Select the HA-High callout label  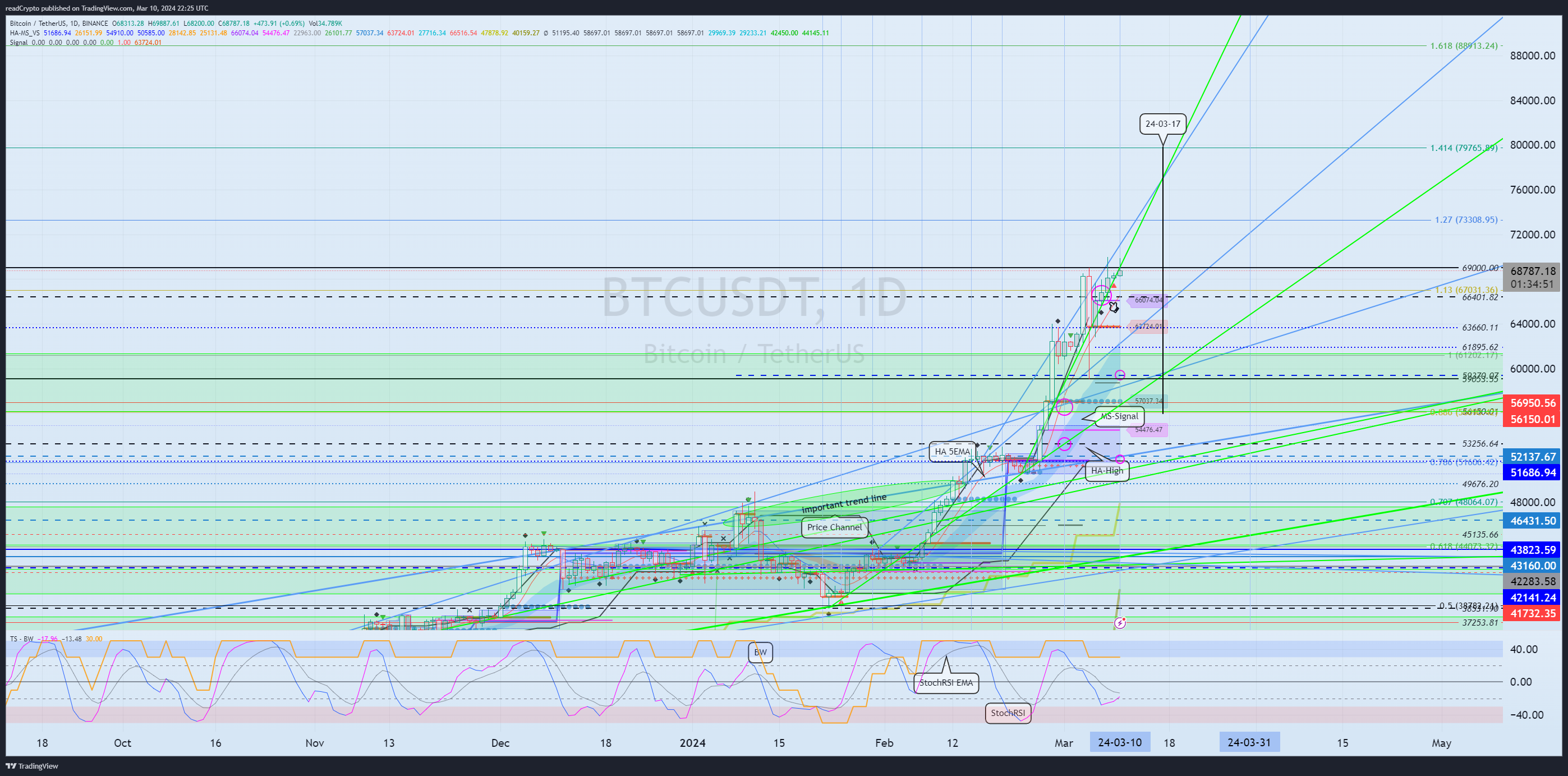point(1107,470)
